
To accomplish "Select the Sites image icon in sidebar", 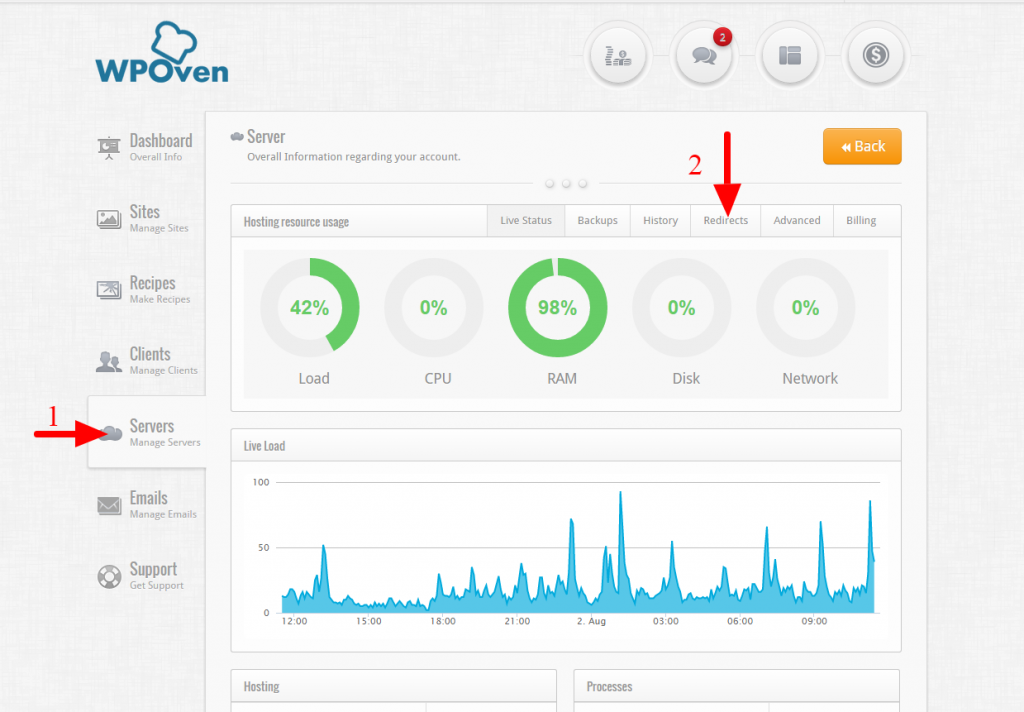I will [x=109, y=219].
